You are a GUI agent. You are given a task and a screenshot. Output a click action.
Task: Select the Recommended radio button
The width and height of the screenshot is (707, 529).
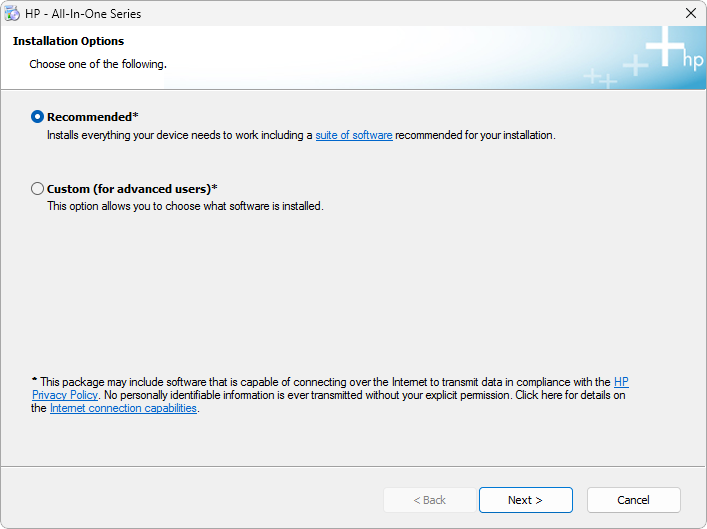tap(37, 117)
